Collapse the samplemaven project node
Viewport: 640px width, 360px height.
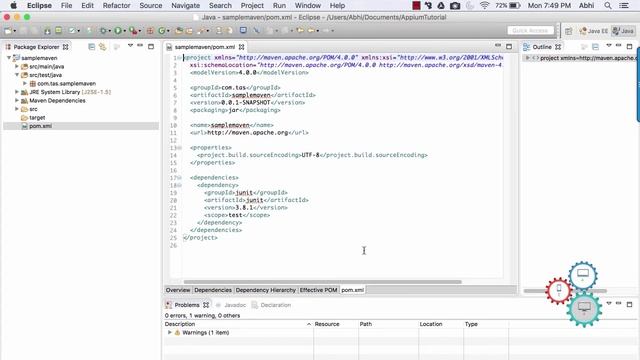(x=9, y=58)
